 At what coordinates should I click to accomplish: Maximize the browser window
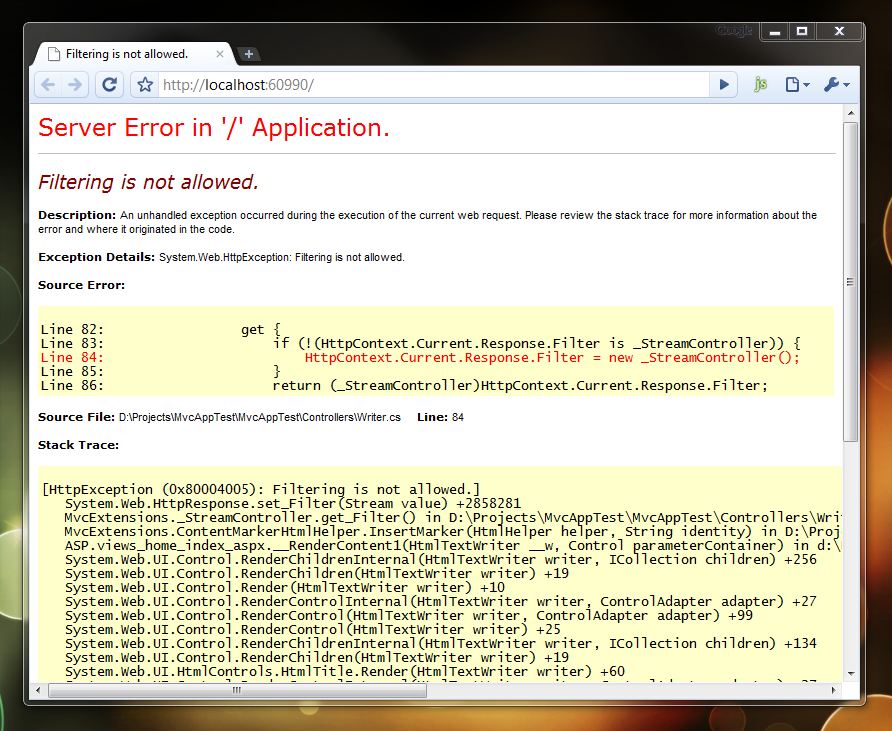click(x=802, y=32)
